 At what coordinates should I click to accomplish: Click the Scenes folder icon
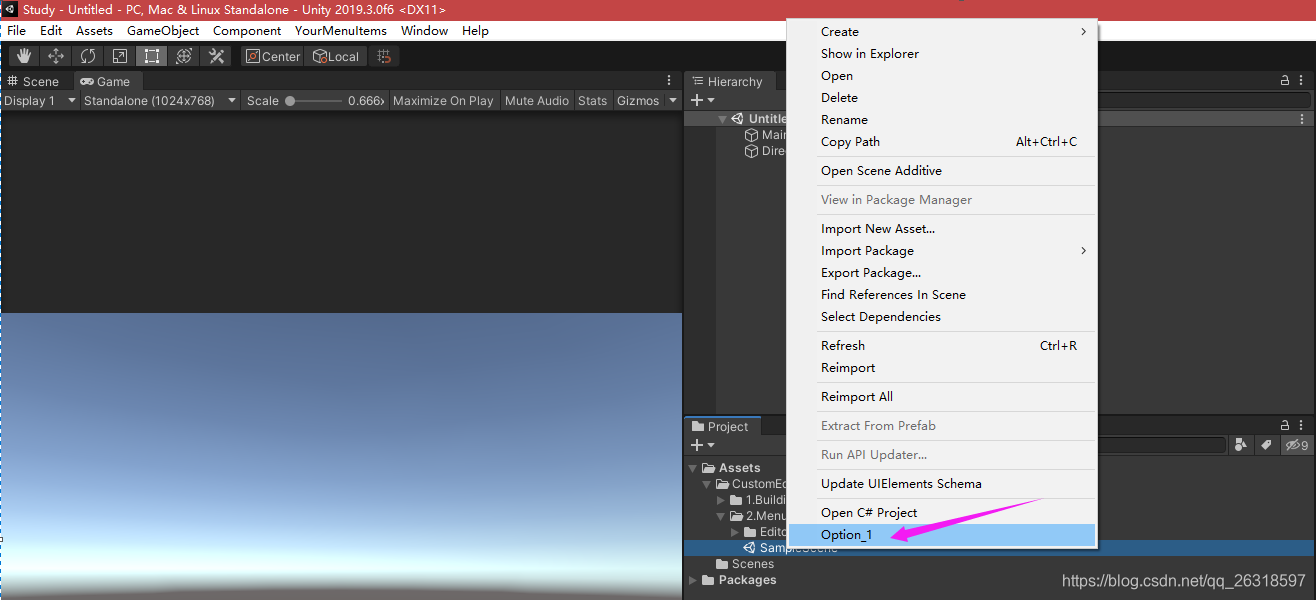pyautogui.click(x=722, y=564)
